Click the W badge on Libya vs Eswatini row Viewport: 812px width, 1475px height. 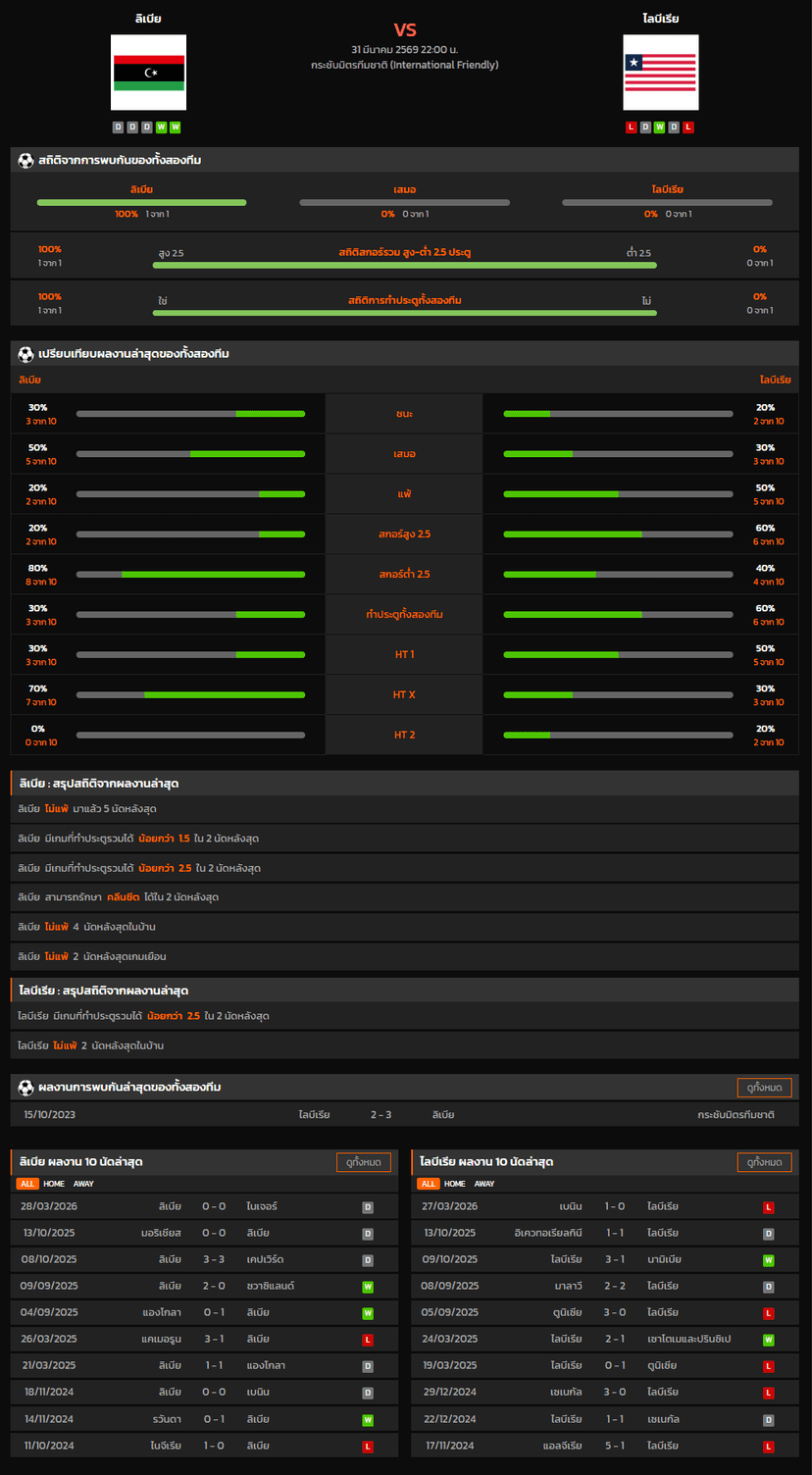coord(368,1287)
